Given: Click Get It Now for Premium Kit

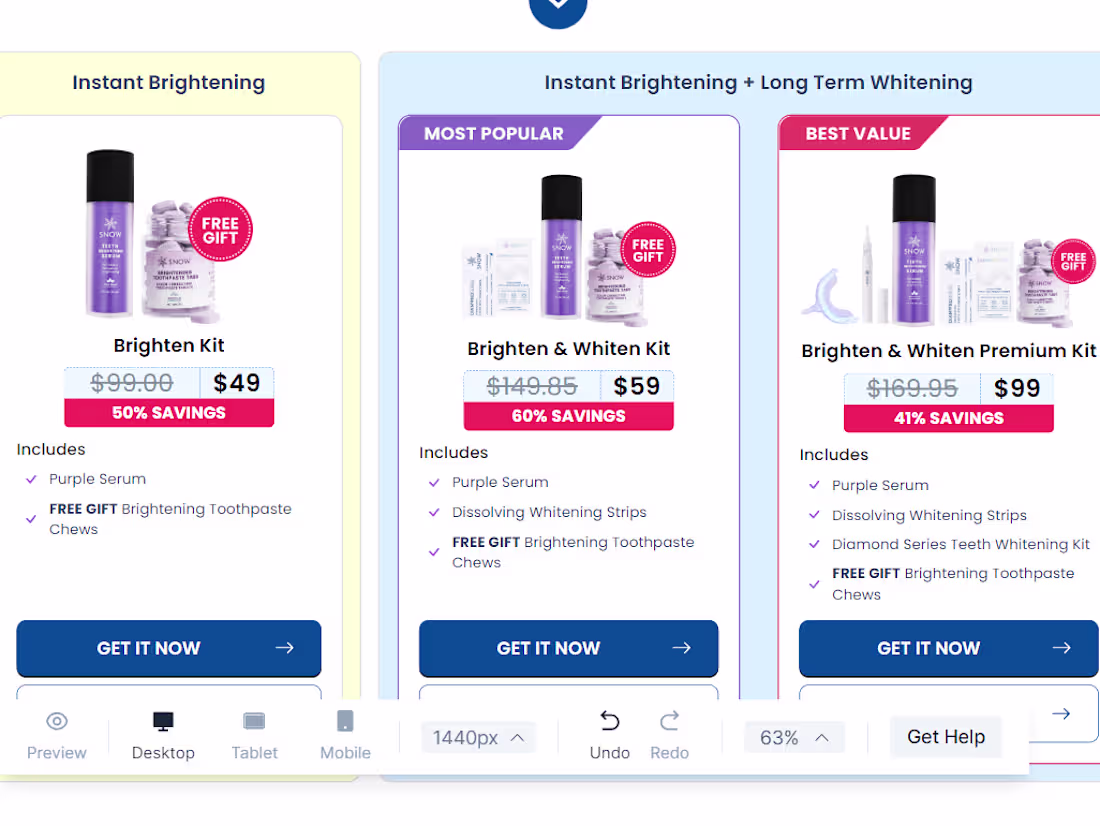Looking at the screenshot, I should pos(948,648).
